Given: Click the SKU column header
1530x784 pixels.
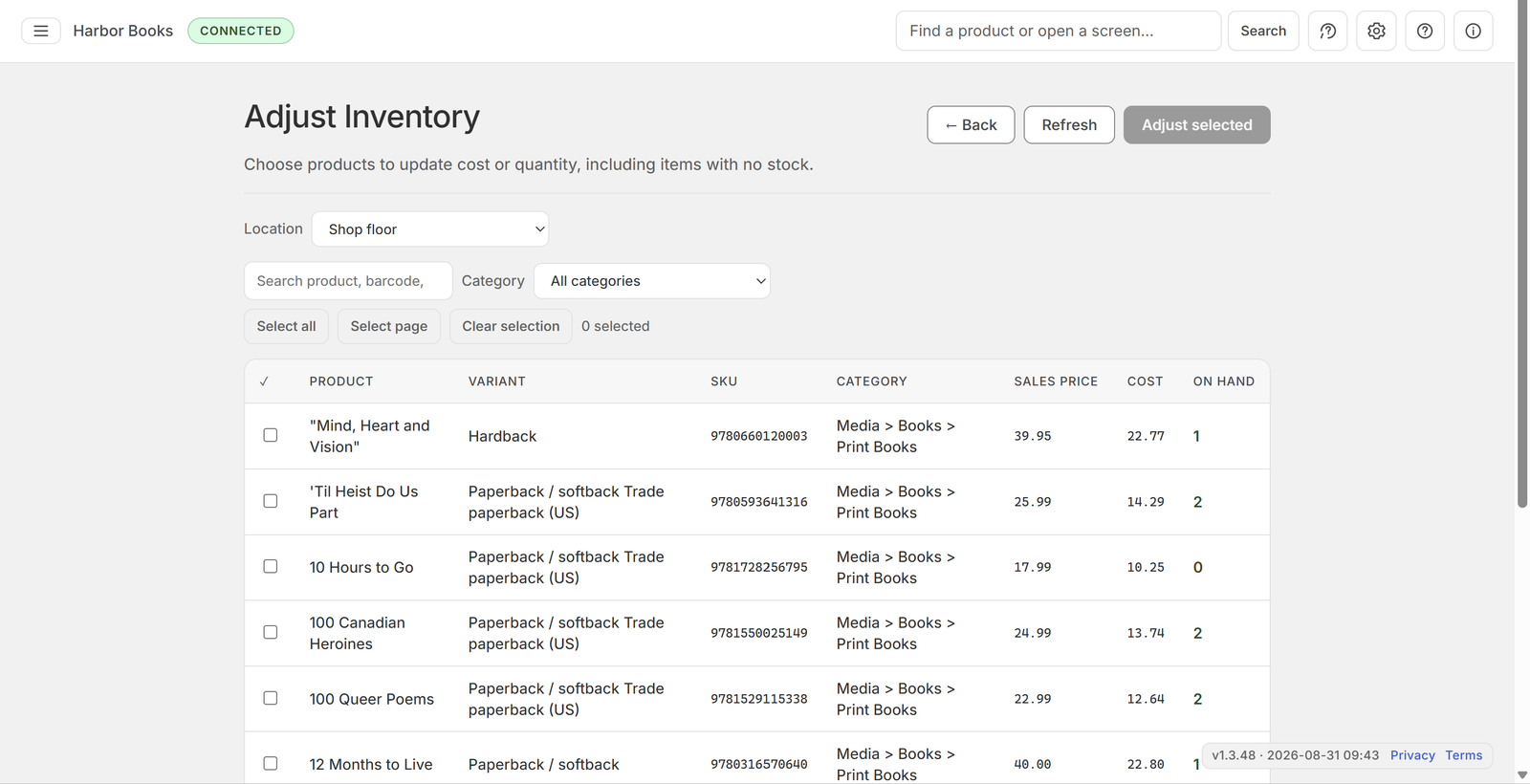Looking at the screenshot, I should [x=724, y=381].
